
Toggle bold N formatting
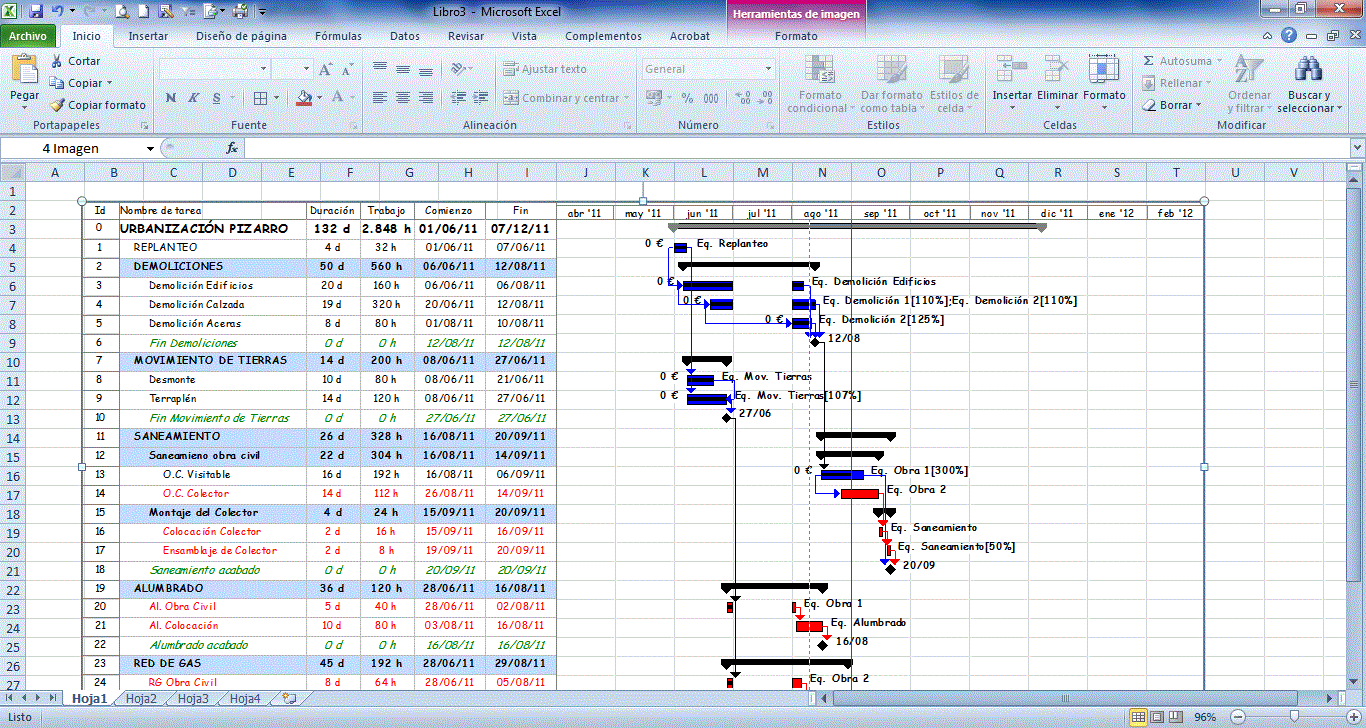click(170, 98)
